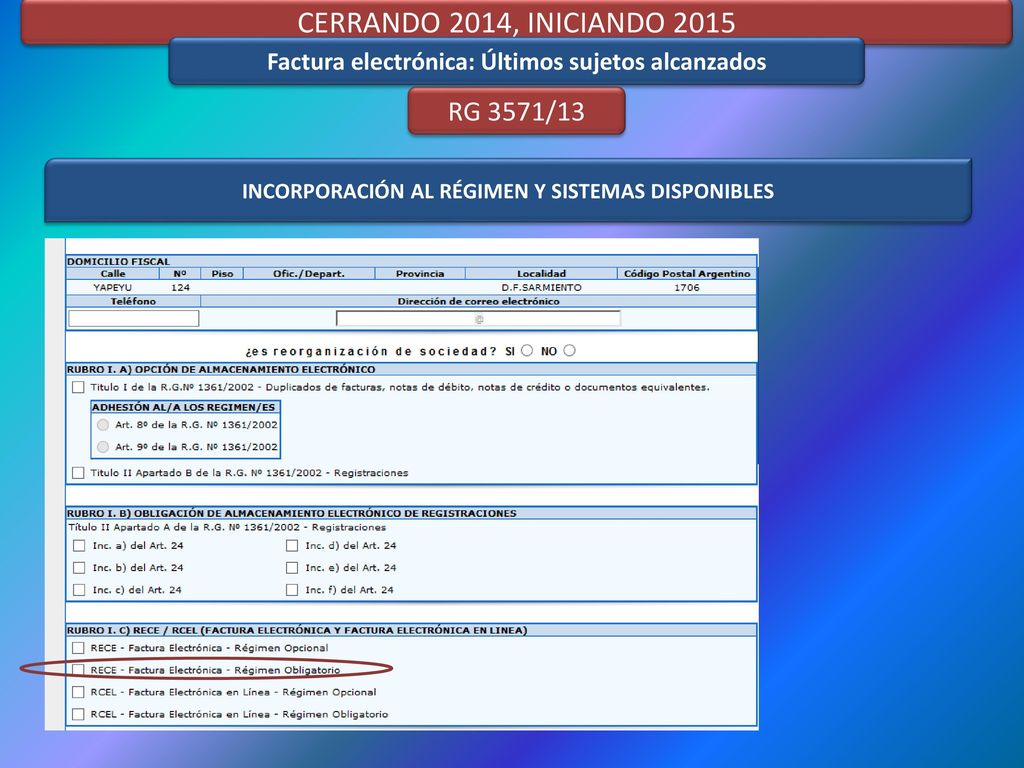Select SI radio for reorganización de sociedad

(527, 351)
